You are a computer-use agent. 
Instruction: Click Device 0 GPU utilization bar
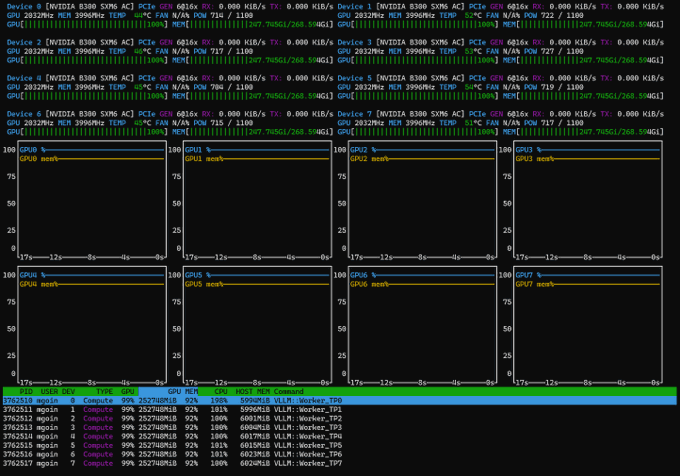[x=87, y=24]
